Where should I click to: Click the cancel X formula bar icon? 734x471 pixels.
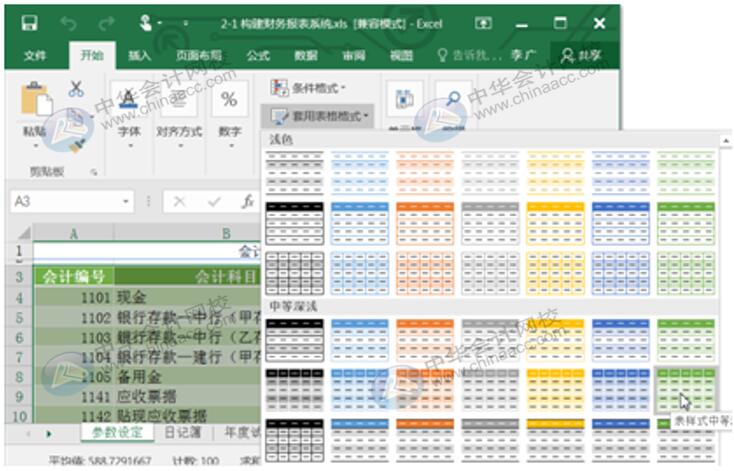click(180, 202)
